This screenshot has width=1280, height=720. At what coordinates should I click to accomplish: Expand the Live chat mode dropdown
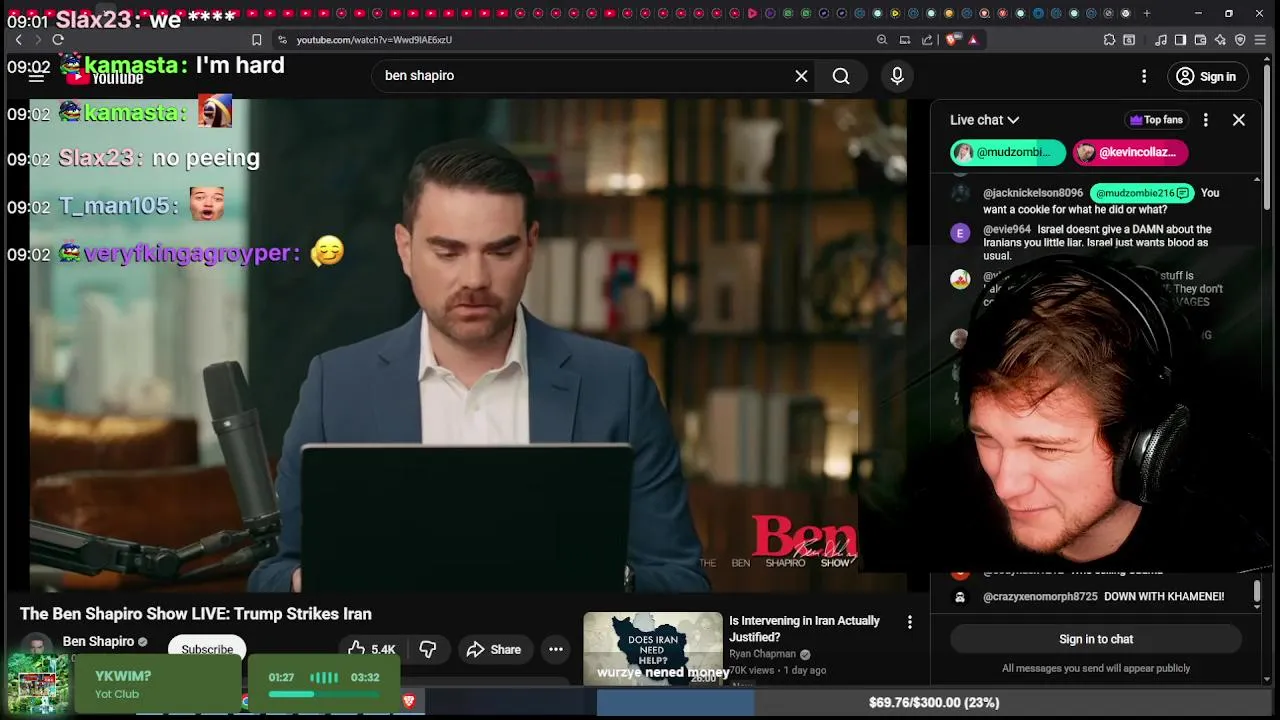click(x=985, y=120)
